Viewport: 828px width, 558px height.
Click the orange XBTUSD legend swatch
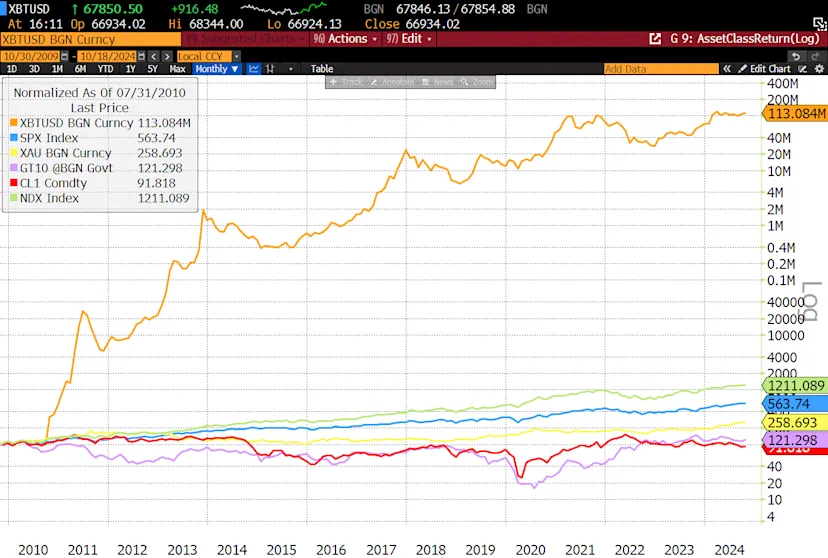click(14, 122)
